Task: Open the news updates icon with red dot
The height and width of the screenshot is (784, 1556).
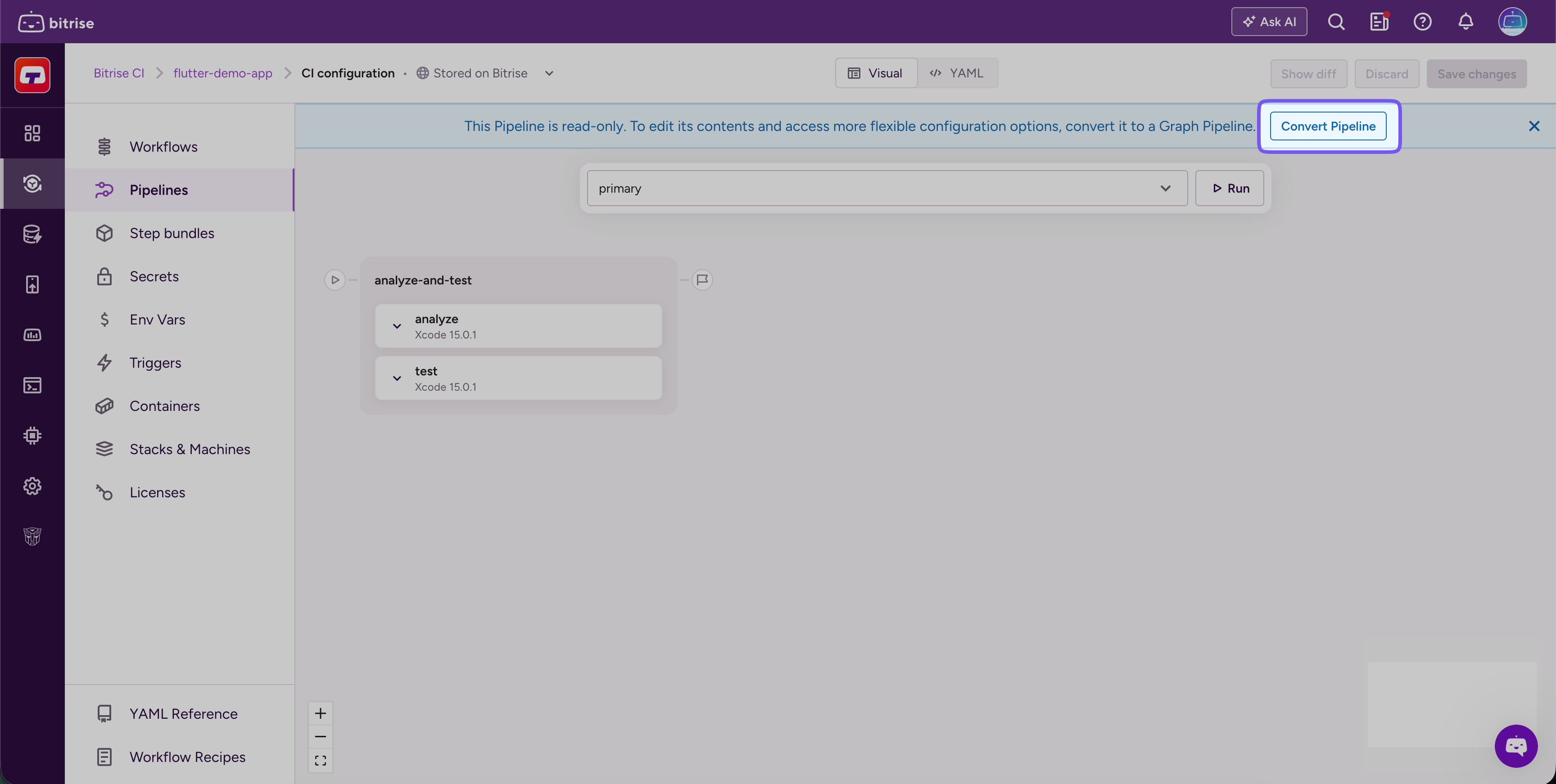Action: click(1379, 23)
